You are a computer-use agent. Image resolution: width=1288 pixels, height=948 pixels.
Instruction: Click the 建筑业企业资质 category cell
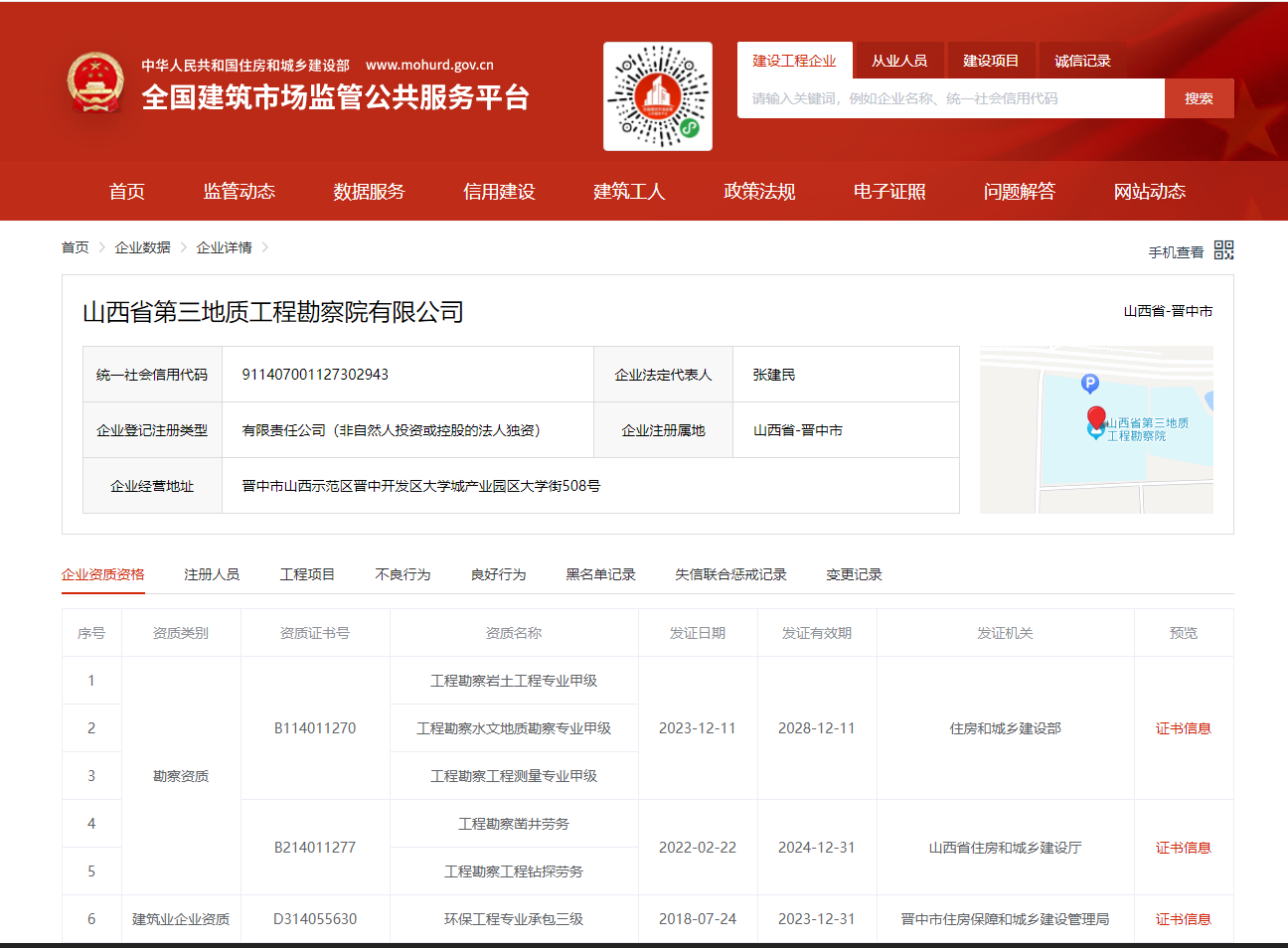click(181, 919)
